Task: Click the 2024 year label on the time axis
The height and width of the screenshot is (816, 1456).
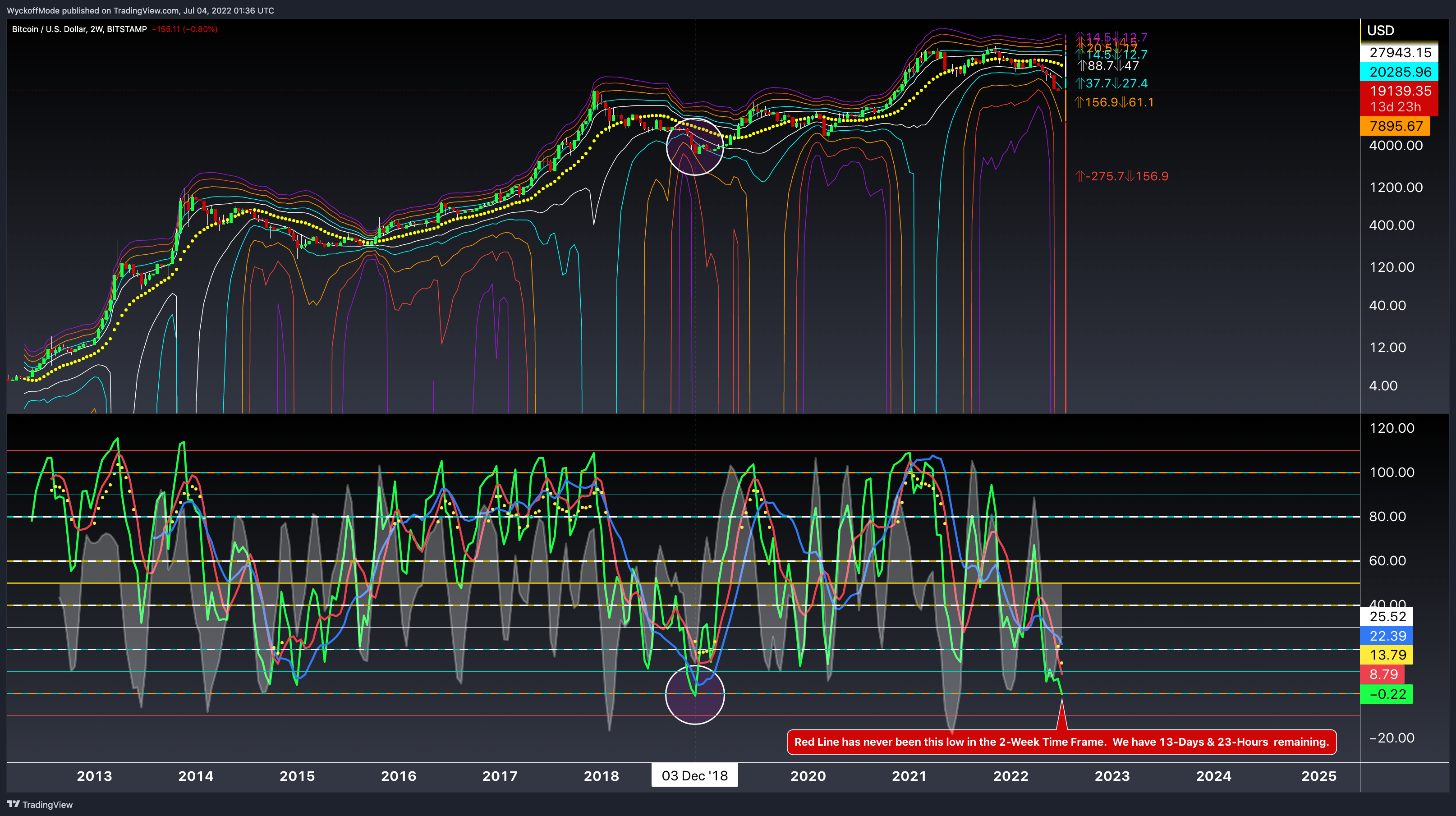Action: coord(1213,776)
